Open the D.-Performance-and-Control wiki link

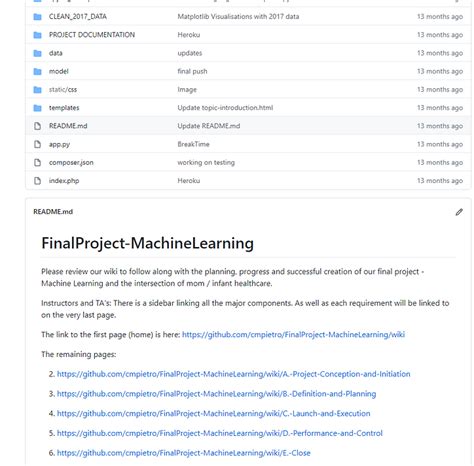(x=220, y=433)
